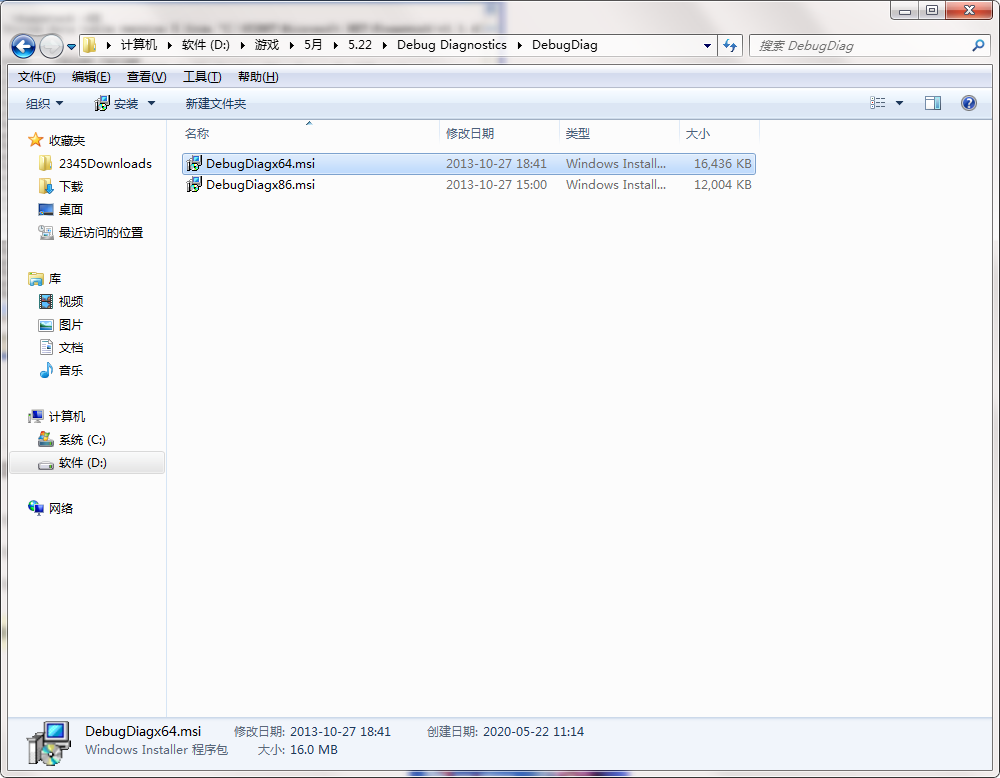Viewport: 1000px width, 778px height.
Task: Sort by the 大小 column header
Action: pyautogui.click(x=697, y=133)
